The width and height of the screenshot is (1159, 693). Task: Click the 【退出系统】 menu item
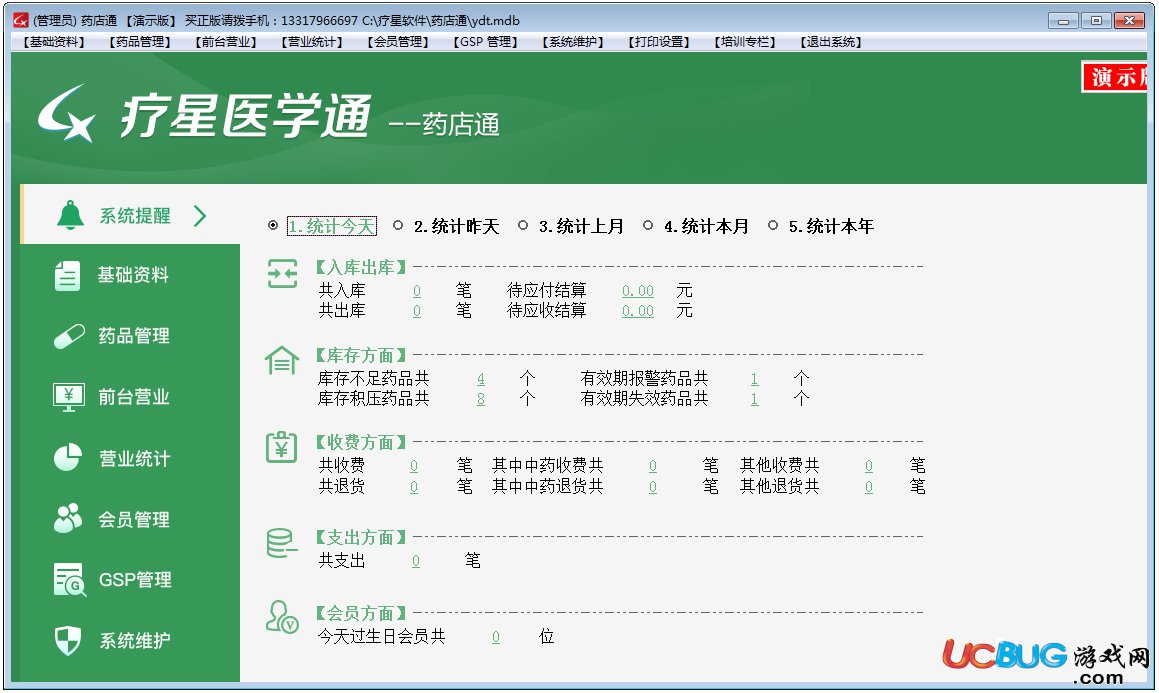point(831,42)
